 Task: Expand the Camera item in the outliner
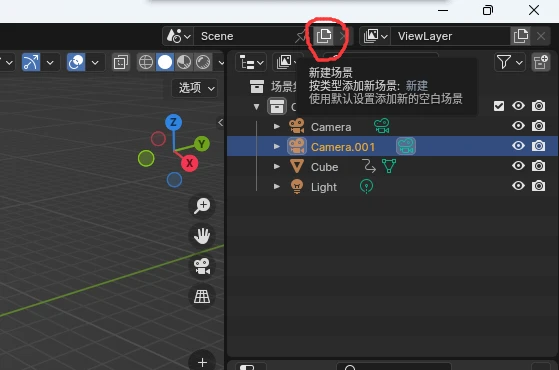tap(276, 126)
